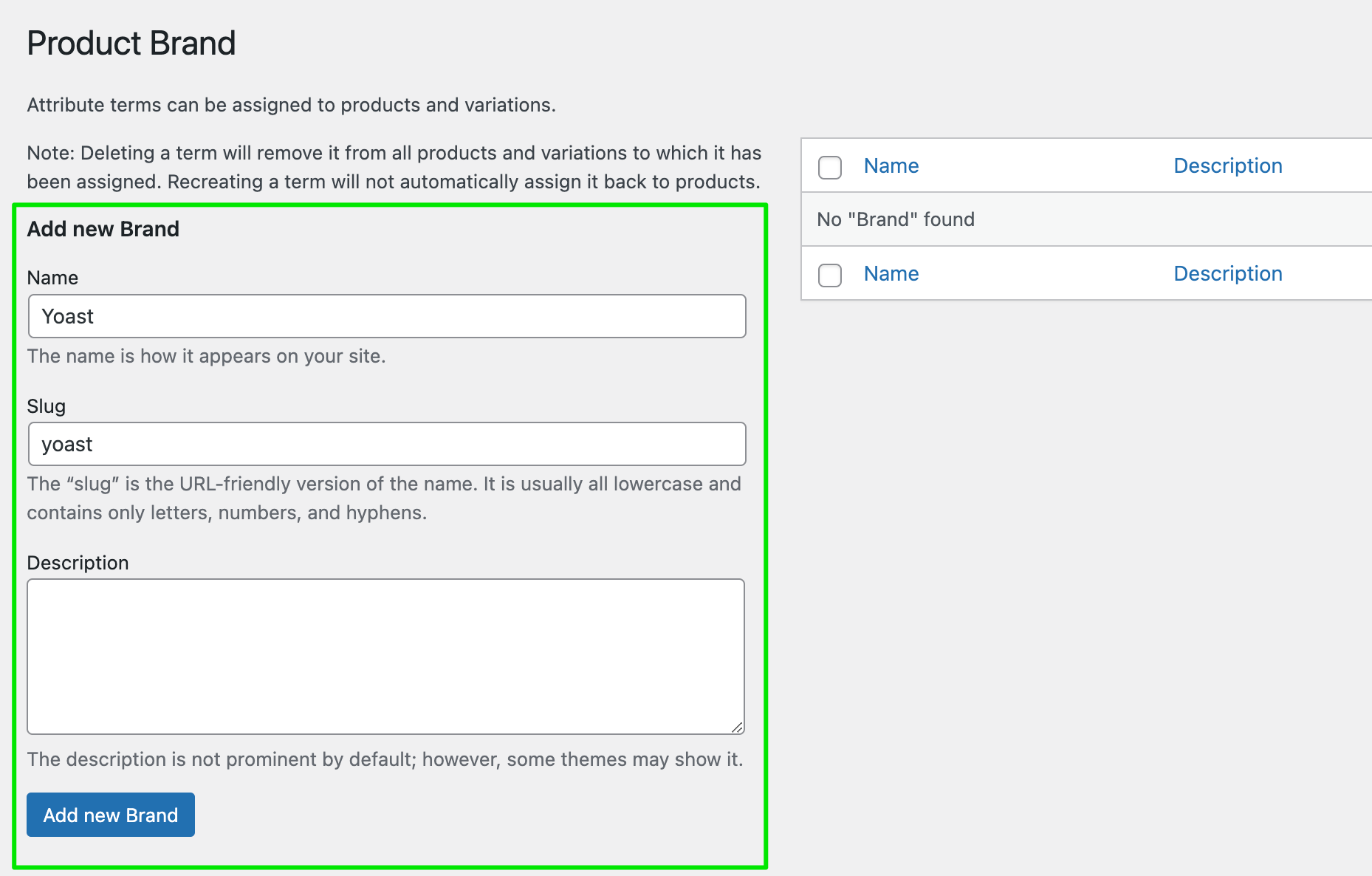1372x876 pixels.
Task: Check the select-all checkbox in the top table header
Action: tap(829, 168)
